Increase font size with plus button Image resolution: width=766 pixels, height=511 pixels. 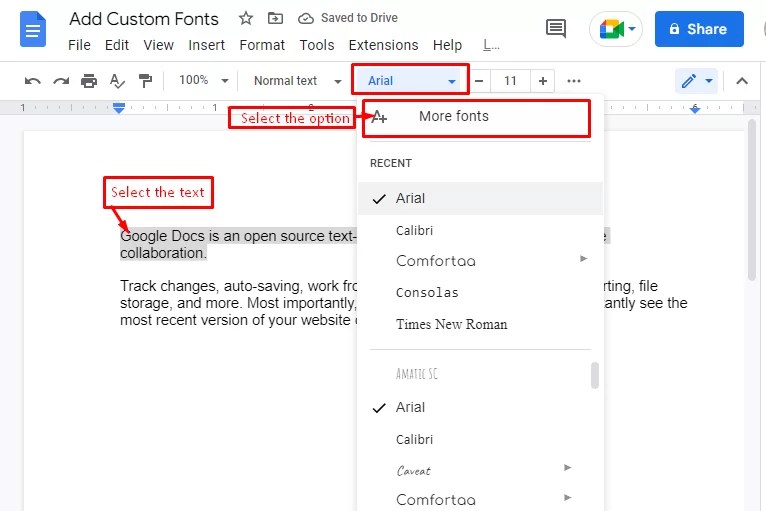click(x=542, y=81)
